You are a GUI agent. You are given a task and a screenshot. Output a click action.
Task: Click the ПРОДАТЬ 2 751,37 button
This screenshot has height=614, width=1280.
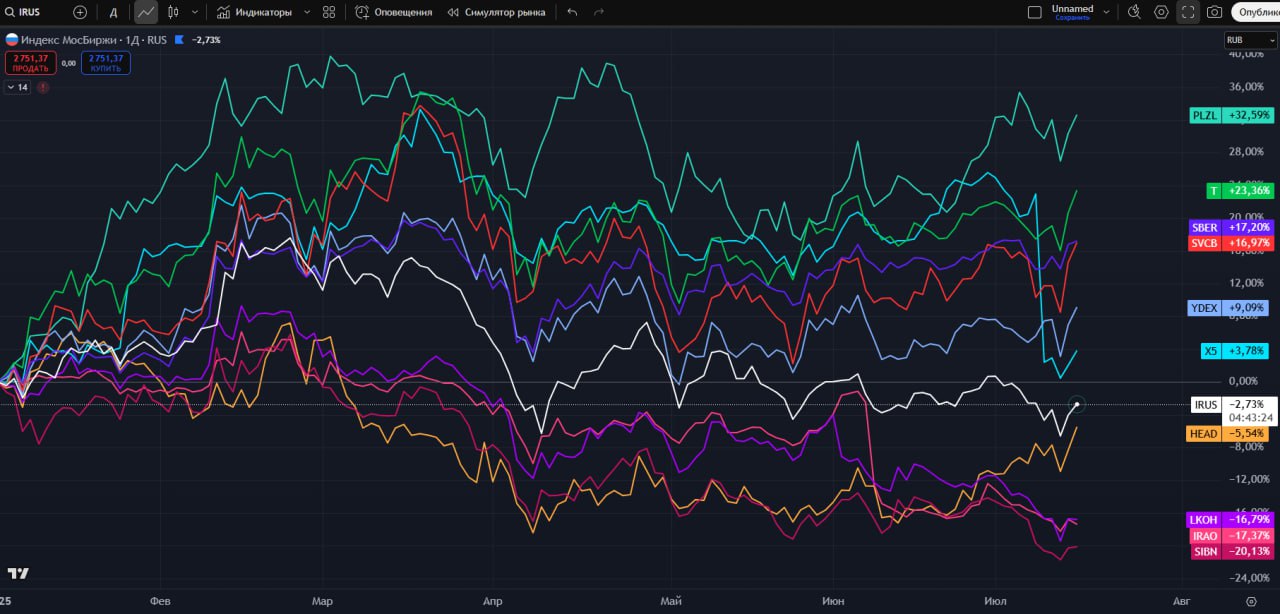point(29,62)
